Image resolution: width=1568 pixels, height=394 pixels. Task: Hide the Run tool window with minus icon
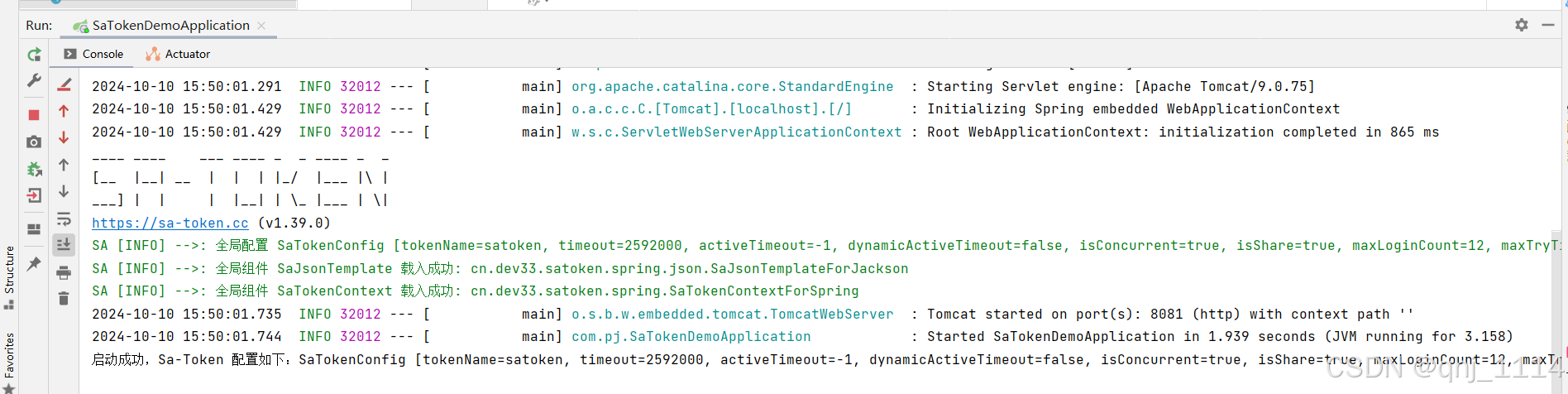pyautogui.click(x=1548, y=25)
